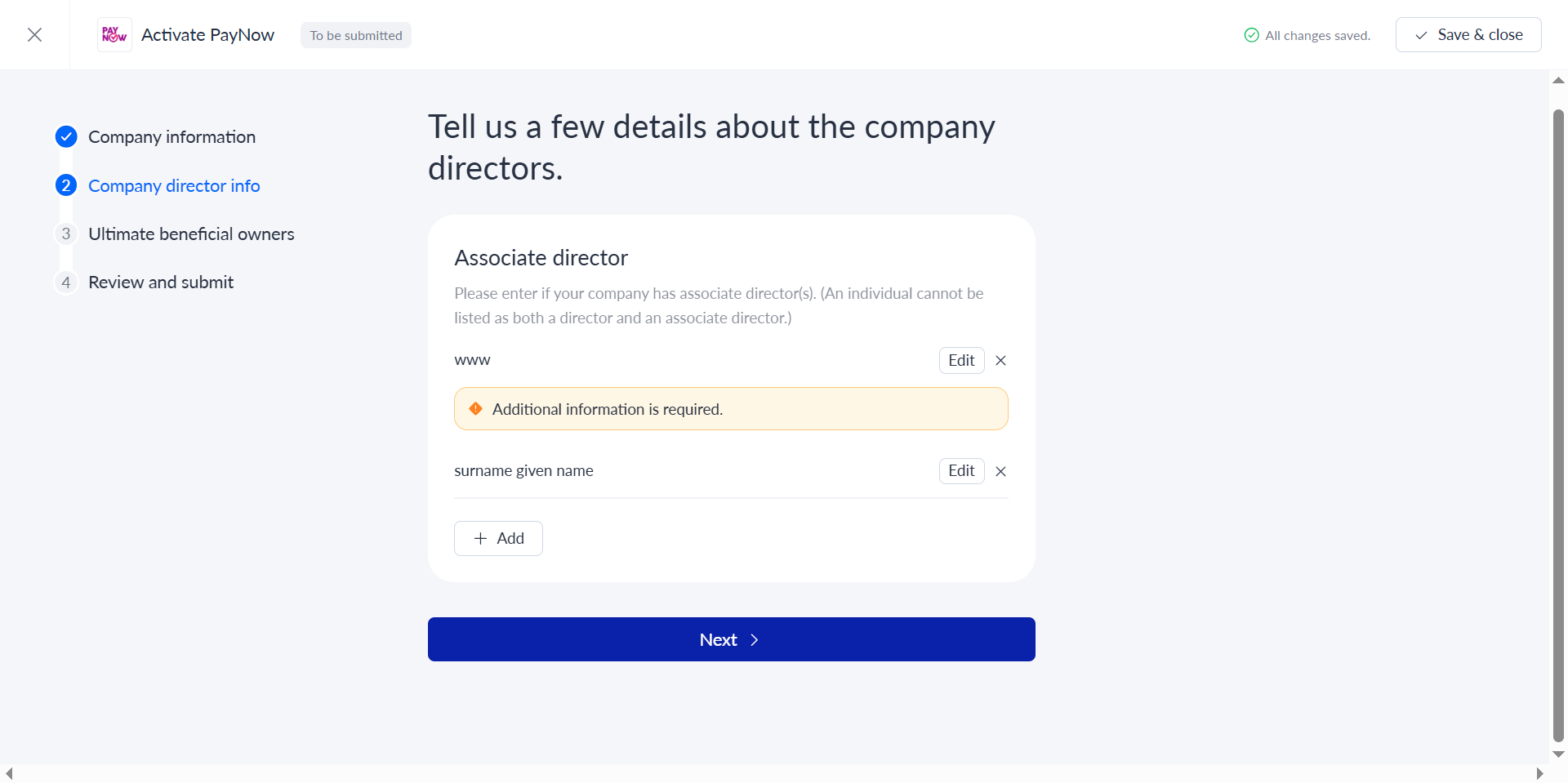Edit the surname given name director
1568x783 pixels.
point(961,471)
